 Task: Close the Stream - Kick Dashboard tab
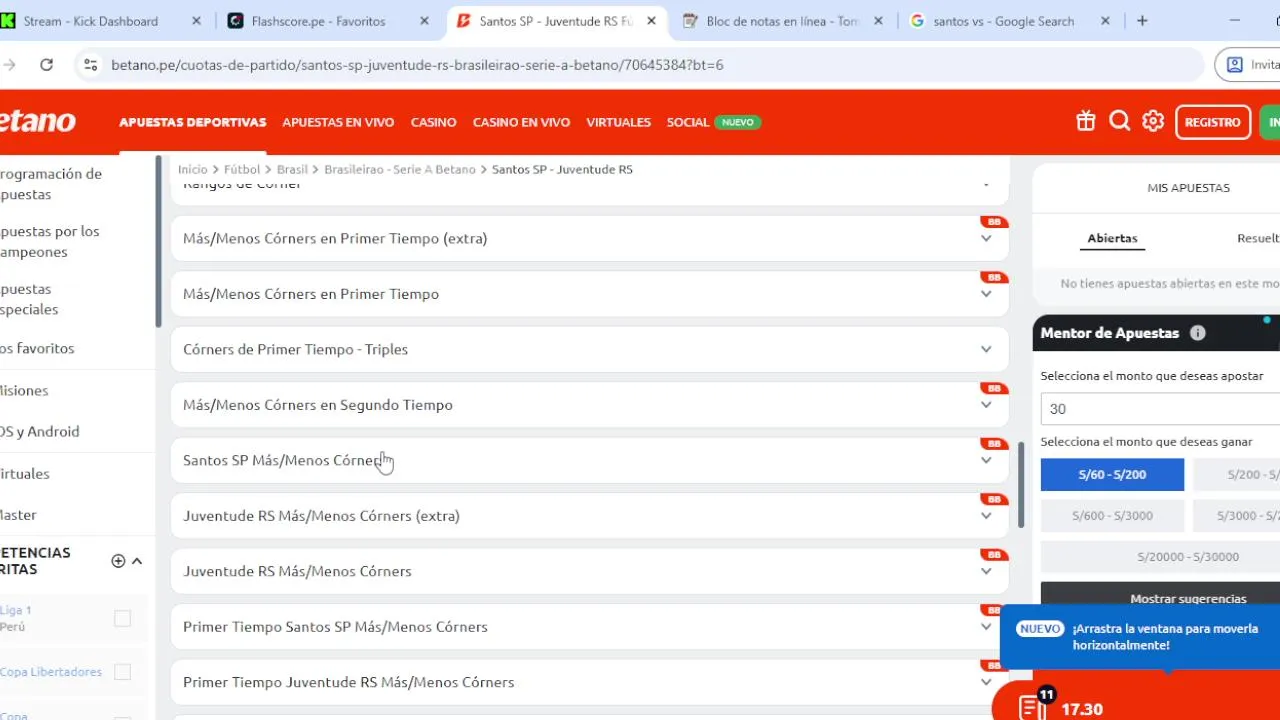196,21
